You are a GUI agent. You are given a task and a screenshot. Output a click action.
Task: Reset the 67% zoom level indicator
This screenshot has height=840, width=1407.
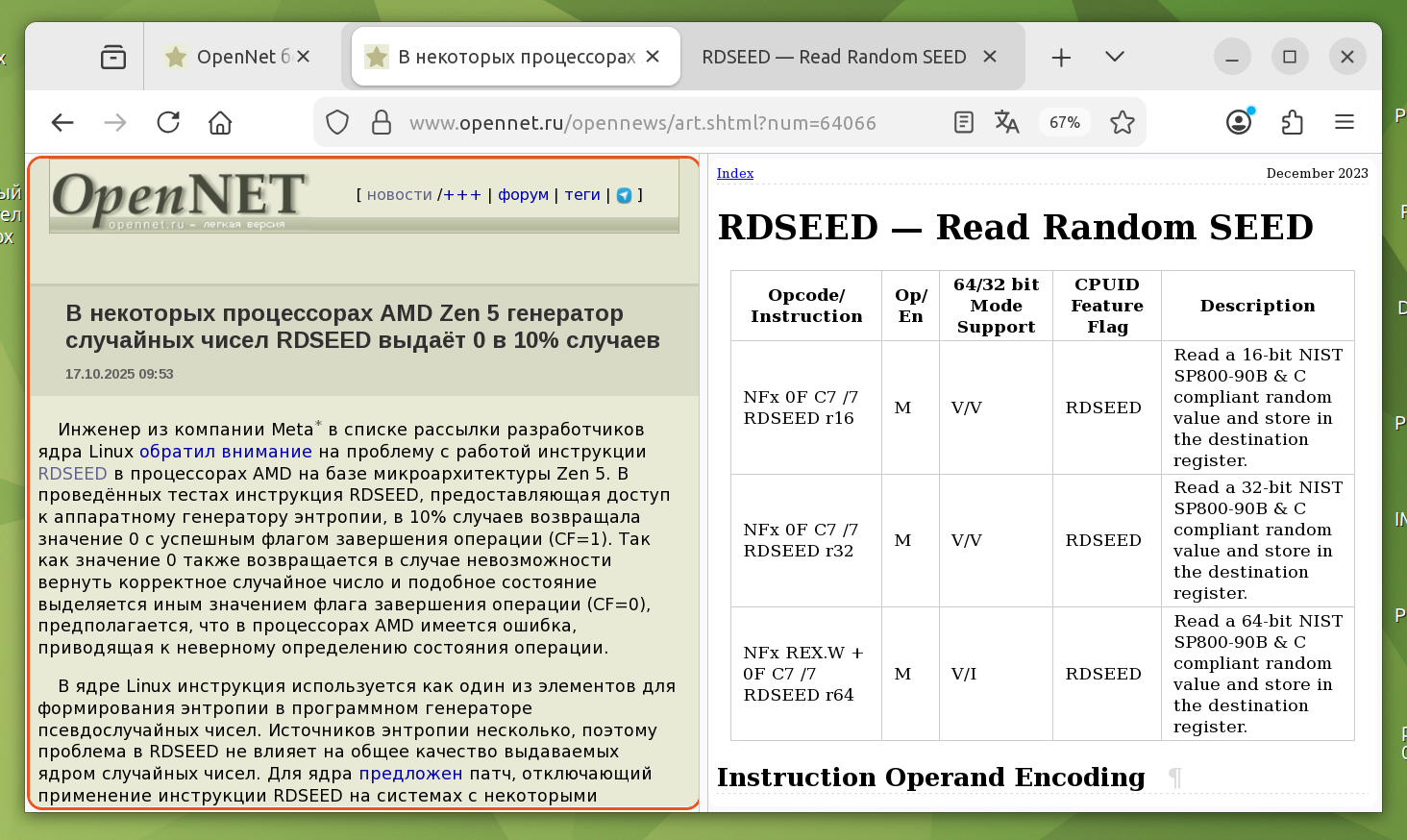point(1065,123)
